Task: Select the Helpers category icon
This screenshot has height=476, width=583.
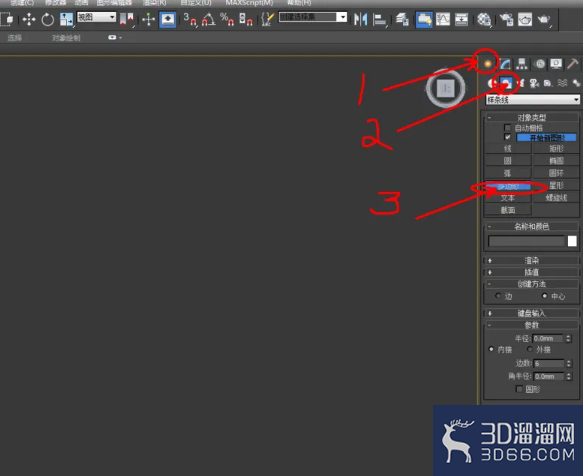Action: pos(548,83)
